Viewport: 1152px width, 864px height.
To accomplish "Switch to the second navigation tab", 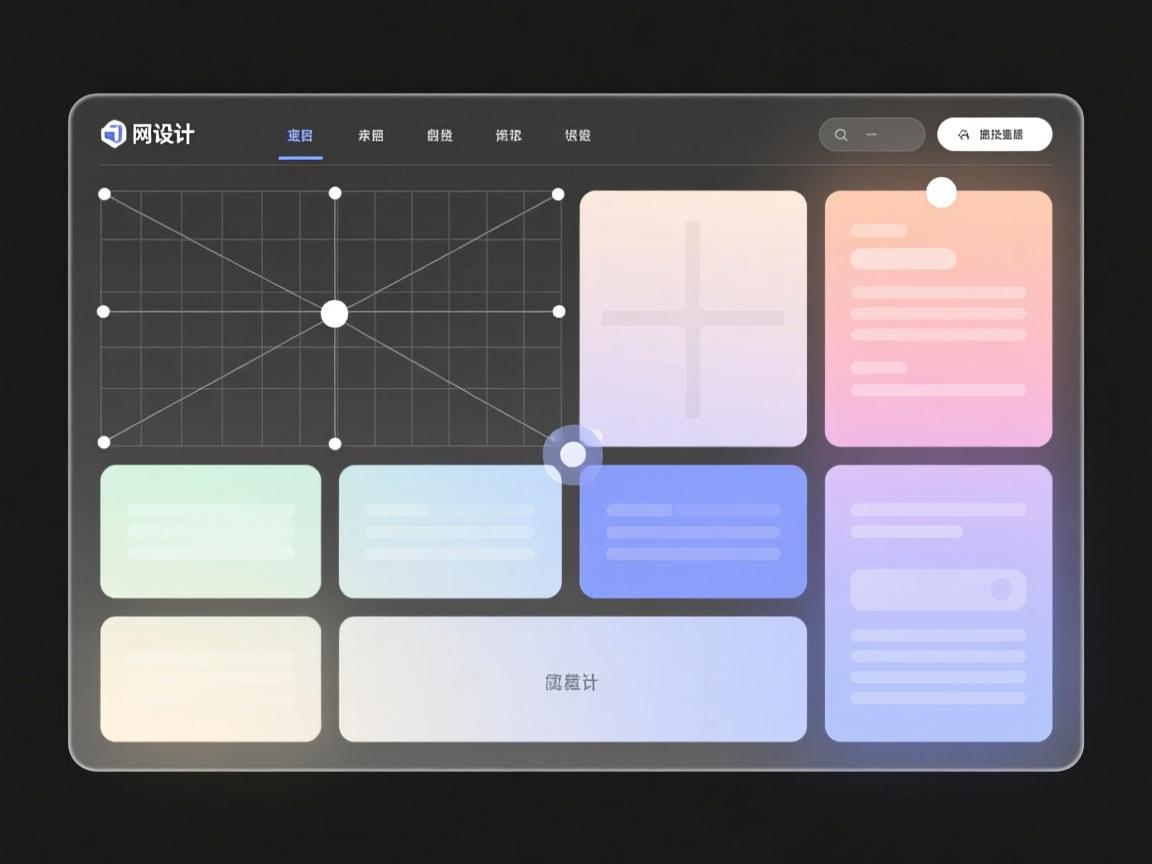I will tap(371, 136).
